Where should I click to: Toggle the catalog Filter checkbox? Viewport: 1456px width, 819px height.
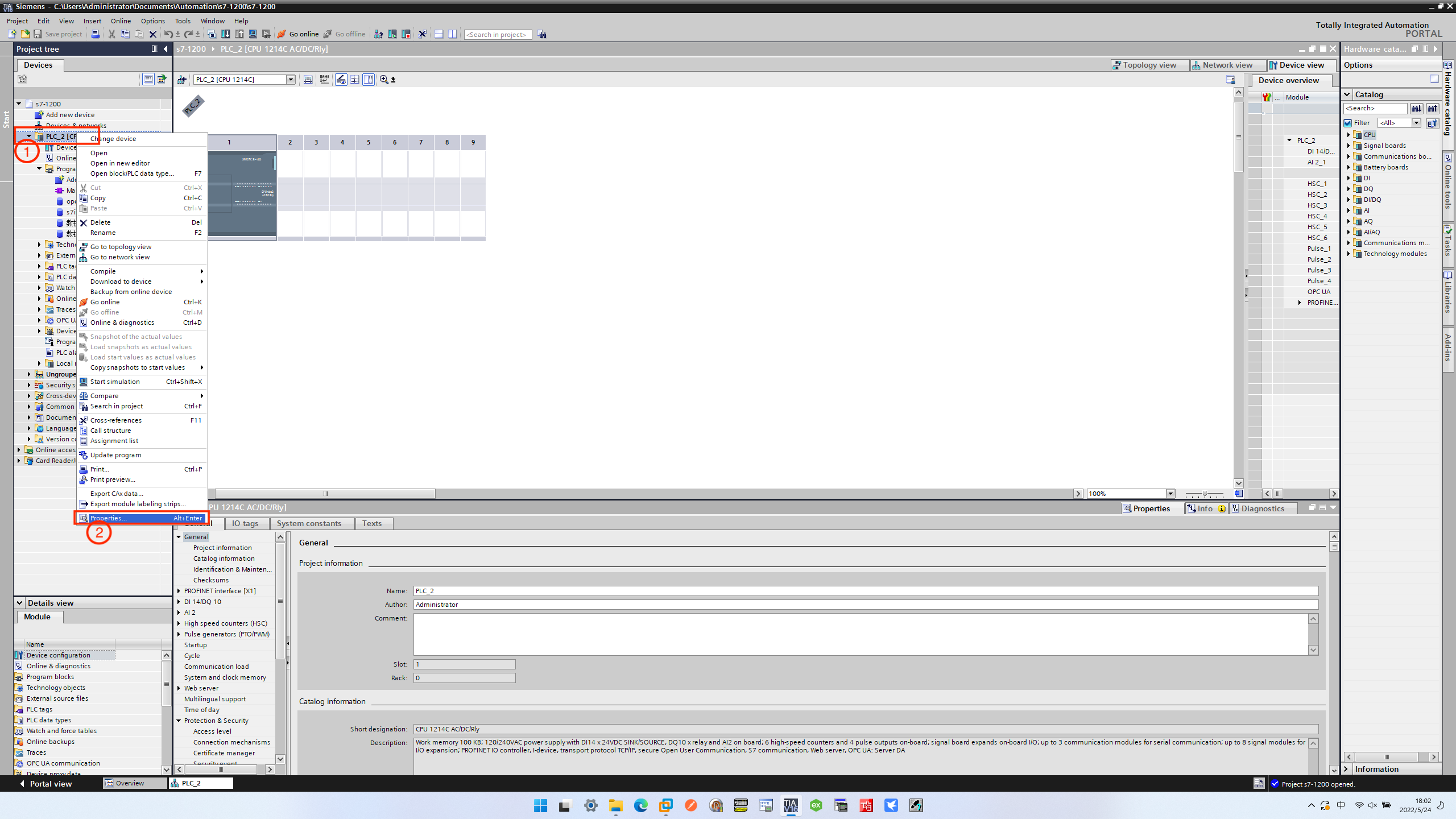pos(1348,123)
